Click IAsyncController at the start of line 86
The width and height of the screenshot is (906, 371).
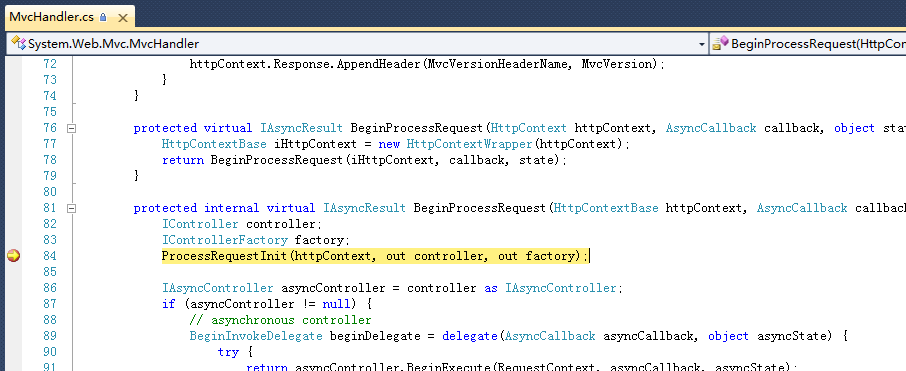(217, 288)
